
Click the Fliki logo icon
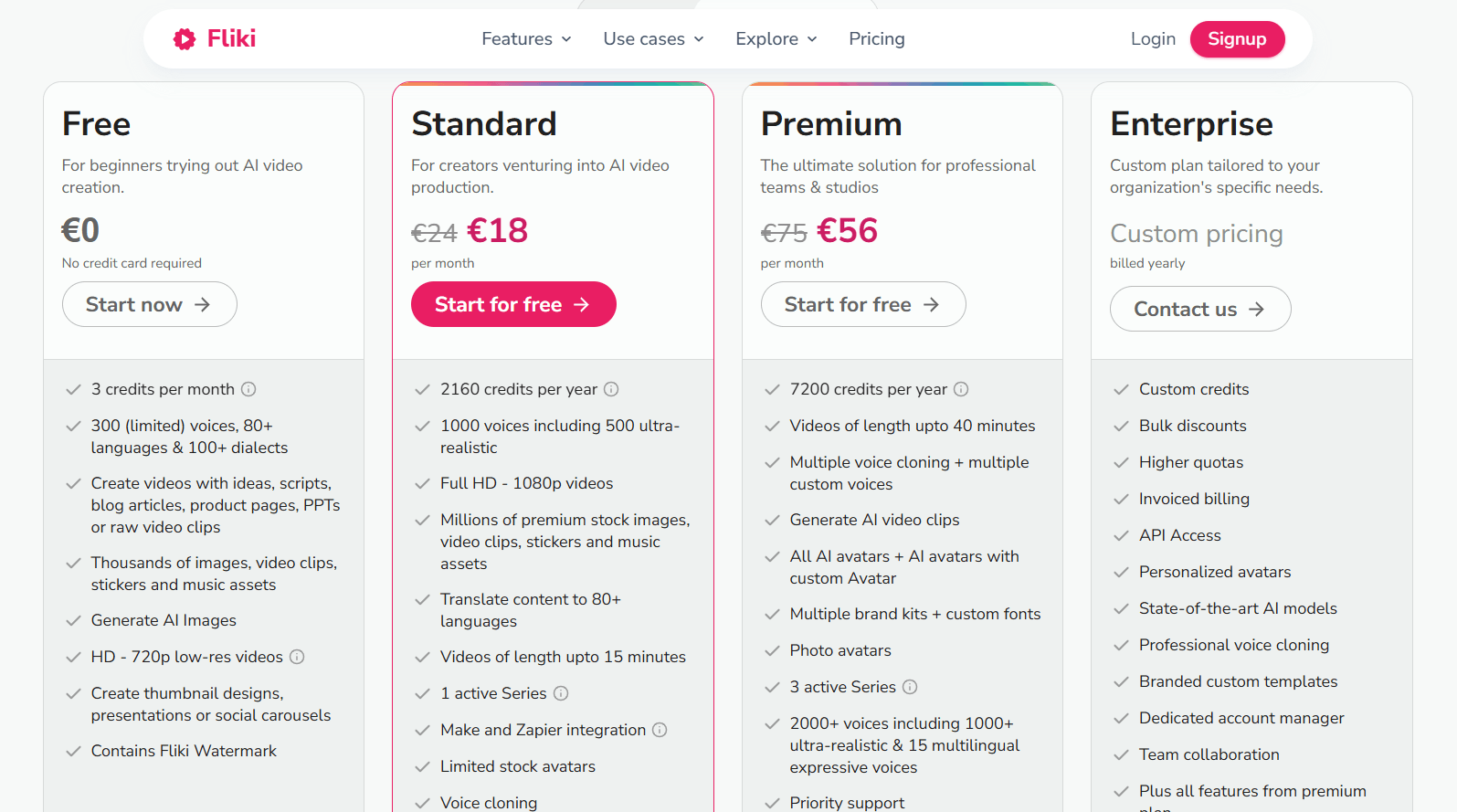point(185,38)
